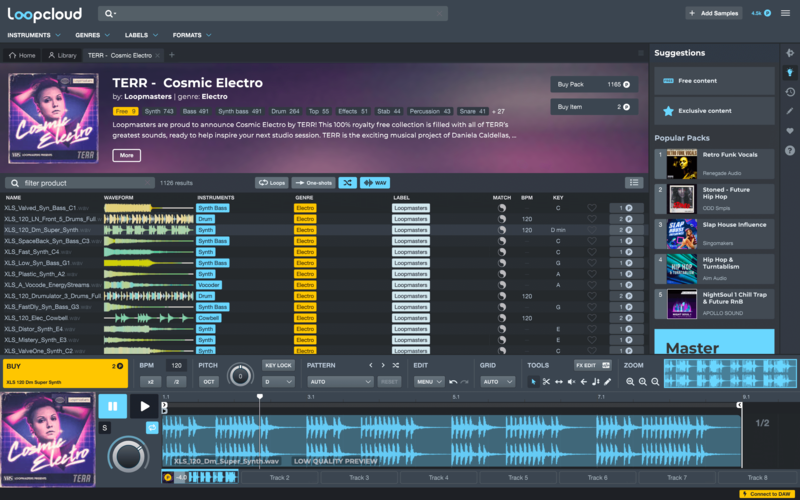This screenshot has height=500, width=800.
Task: Click the filter product search field
Action: (x=85, y=183)
